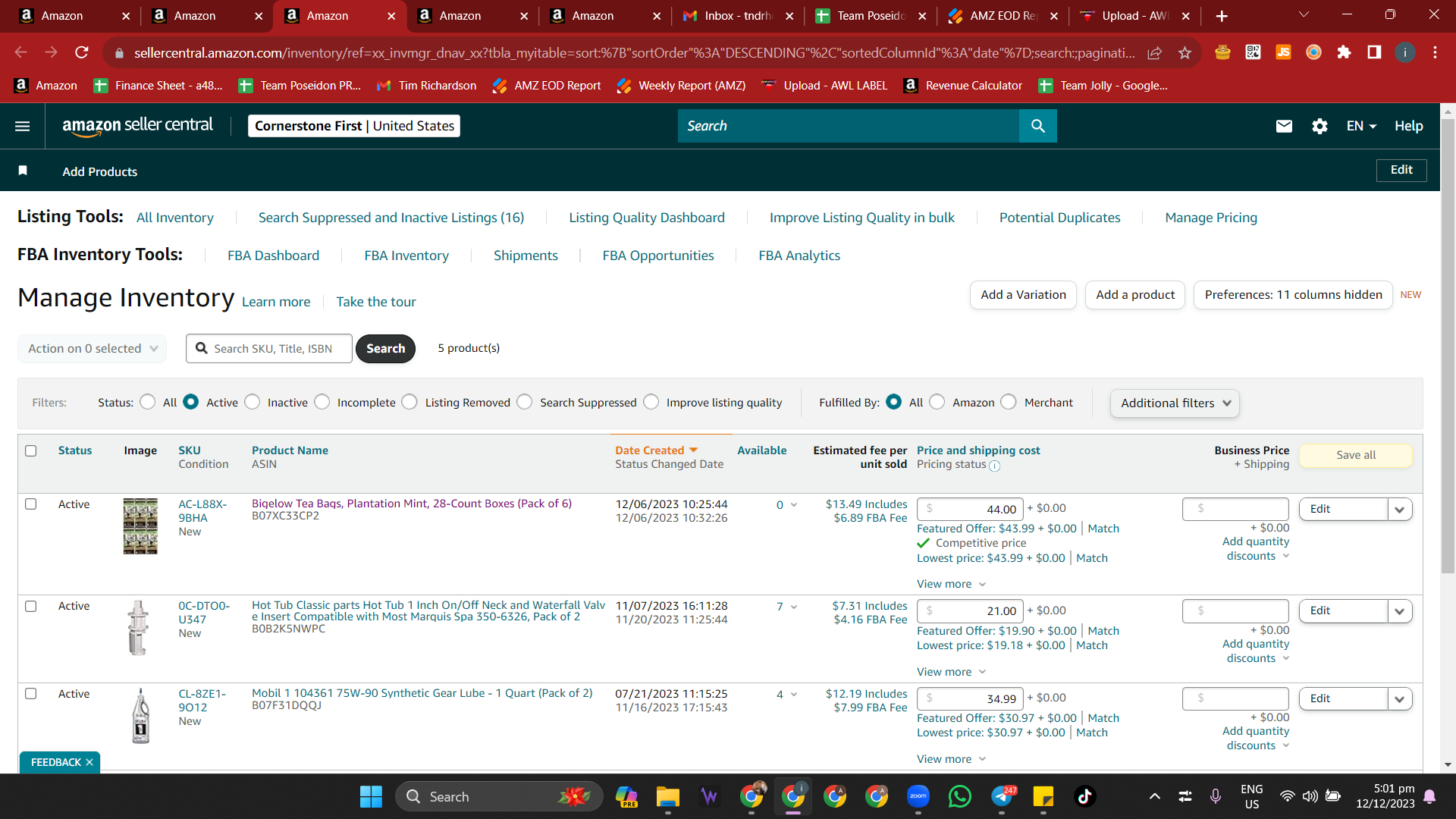This screenshot has height=819, width=1456.
Task: Open Telegram from taskbar
Action: pos(1002,796)
